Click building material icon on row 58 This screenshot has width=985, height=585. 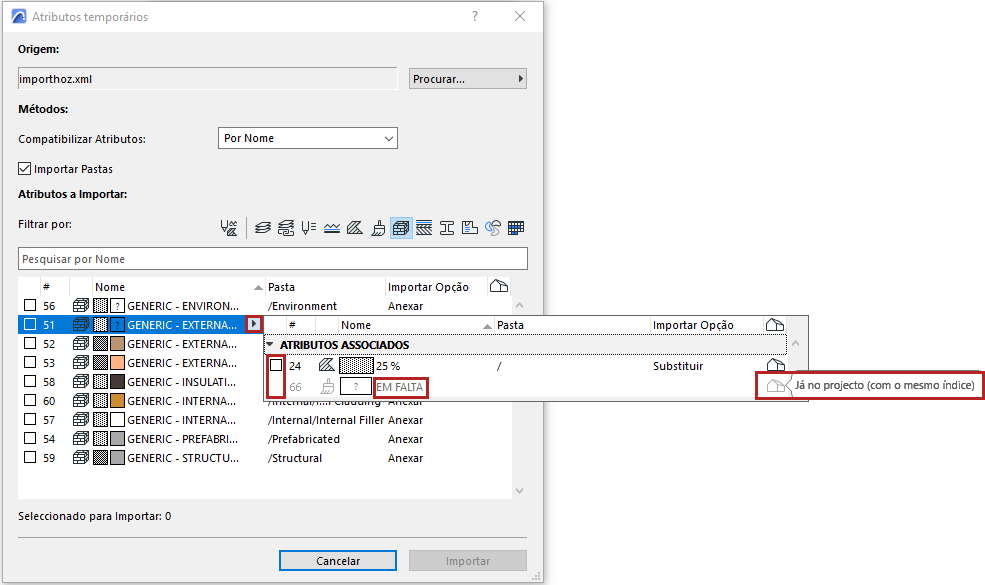click(80, 381)
